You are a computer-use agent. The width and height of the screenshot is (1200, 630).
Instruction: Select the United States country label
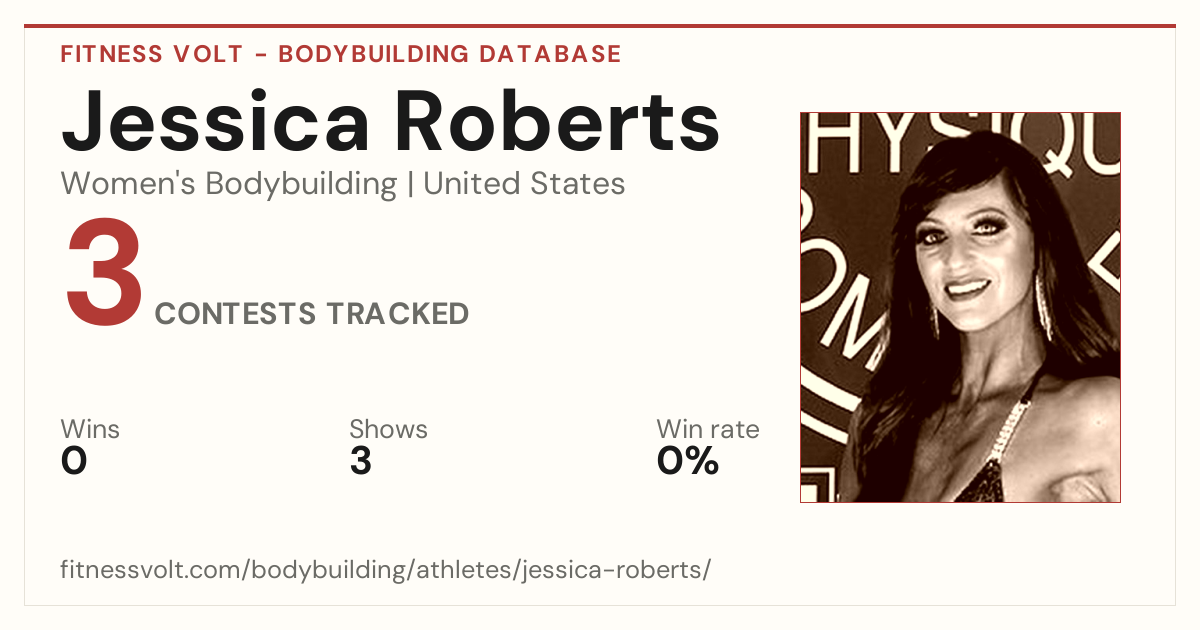point(524,184)
